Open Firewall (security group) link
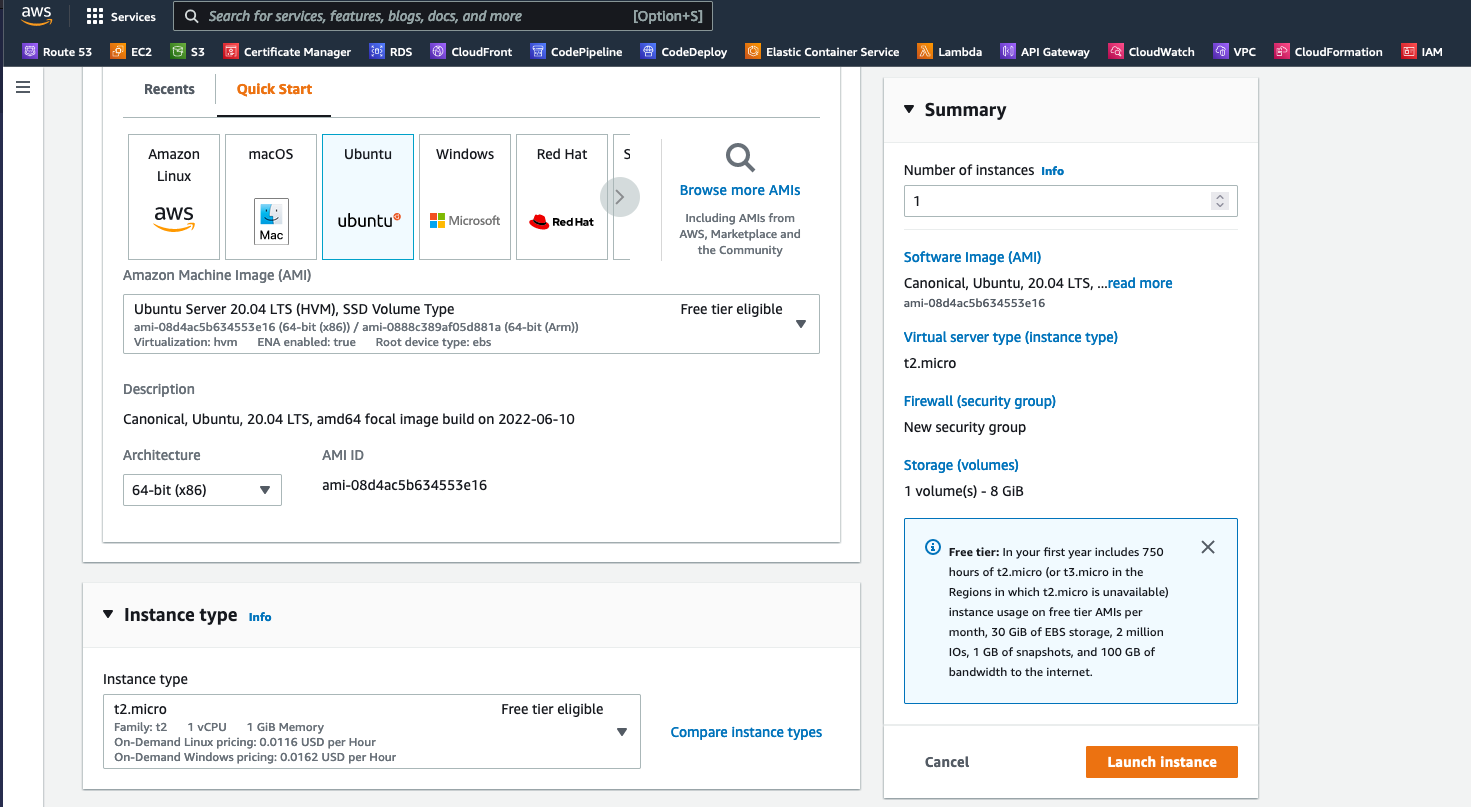Viewport: 1471px width, 807px height. [980, 401]
